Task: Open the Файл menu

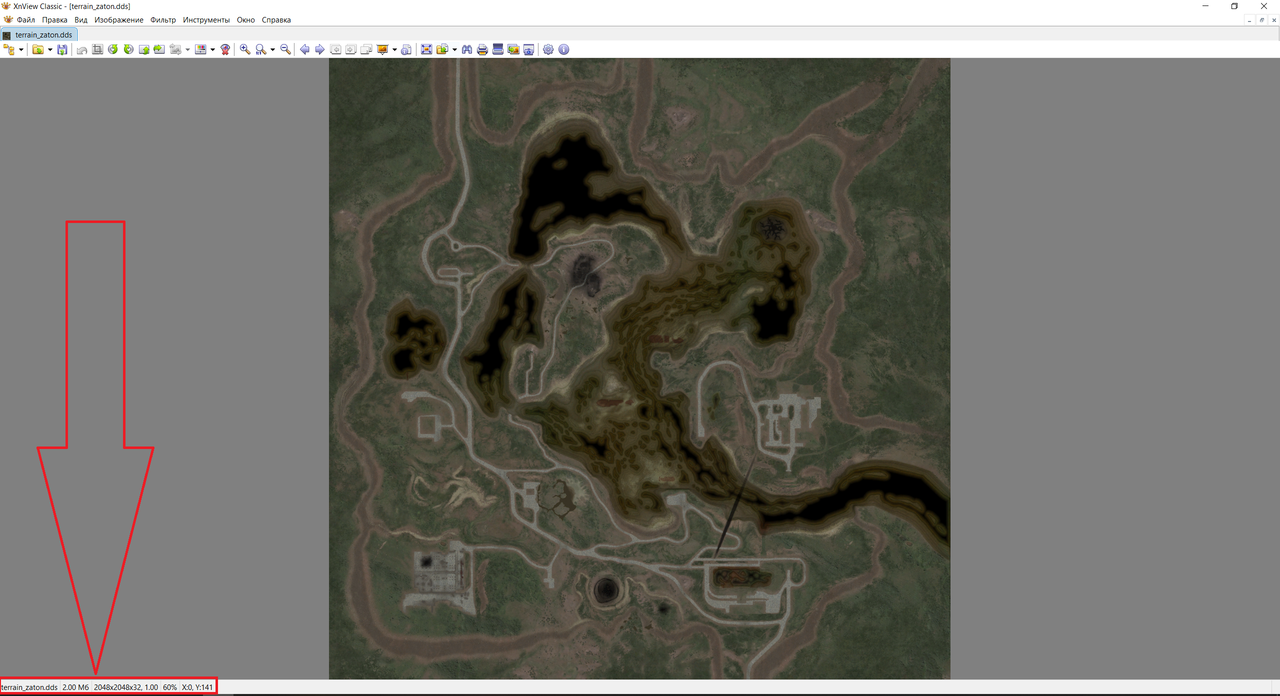Action: [26, 20]
